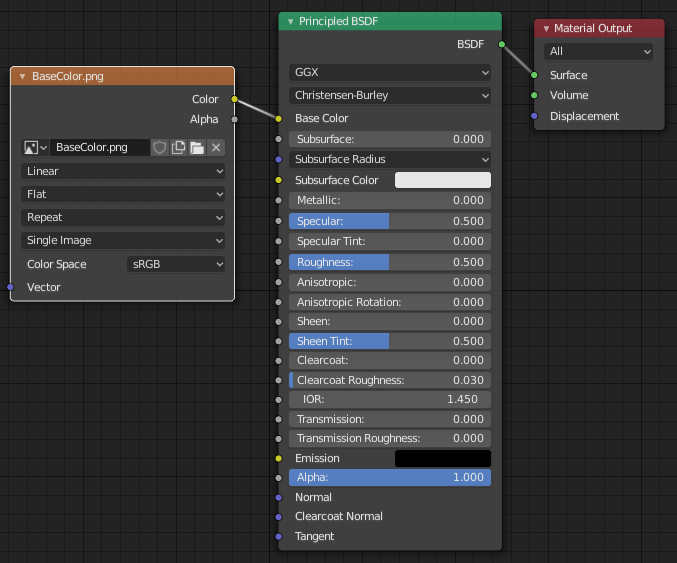Click the Surface input socket on Material Output

click(x=535, y=75)
